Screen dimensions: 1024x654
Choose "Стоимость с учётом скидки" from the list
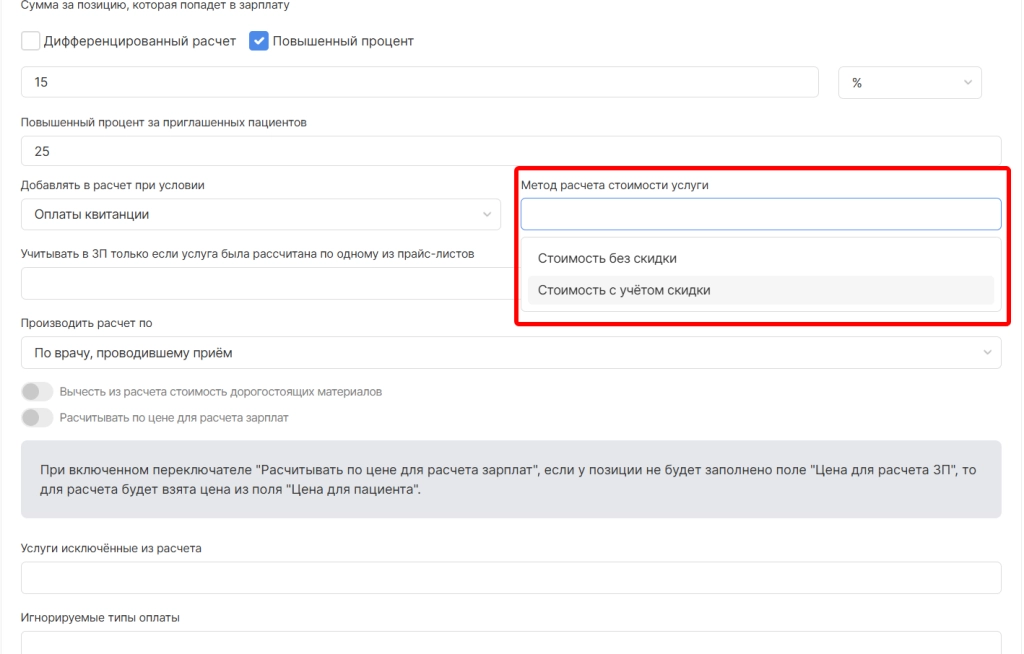[624, 291]
